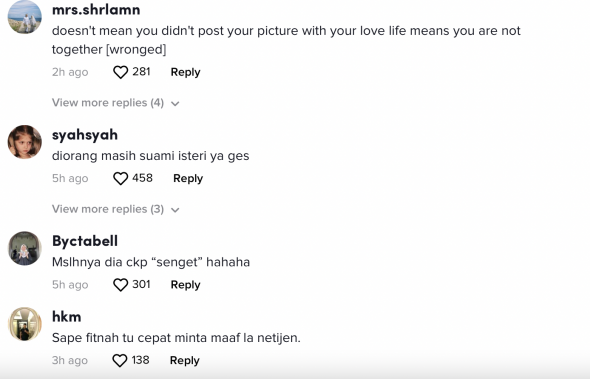Like hkm's comment with heart icon
This screenshot has height=379, width=590.
120,360
